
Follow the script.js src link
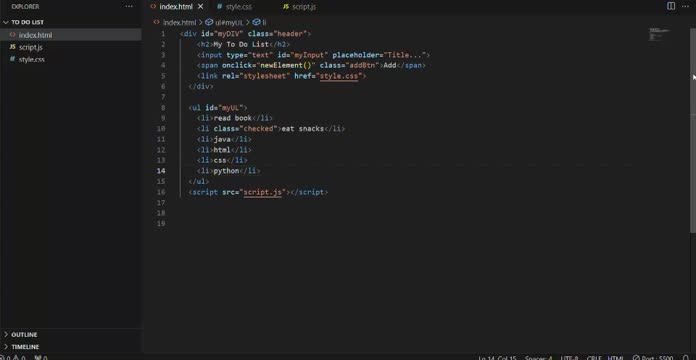tap(263, 192)
